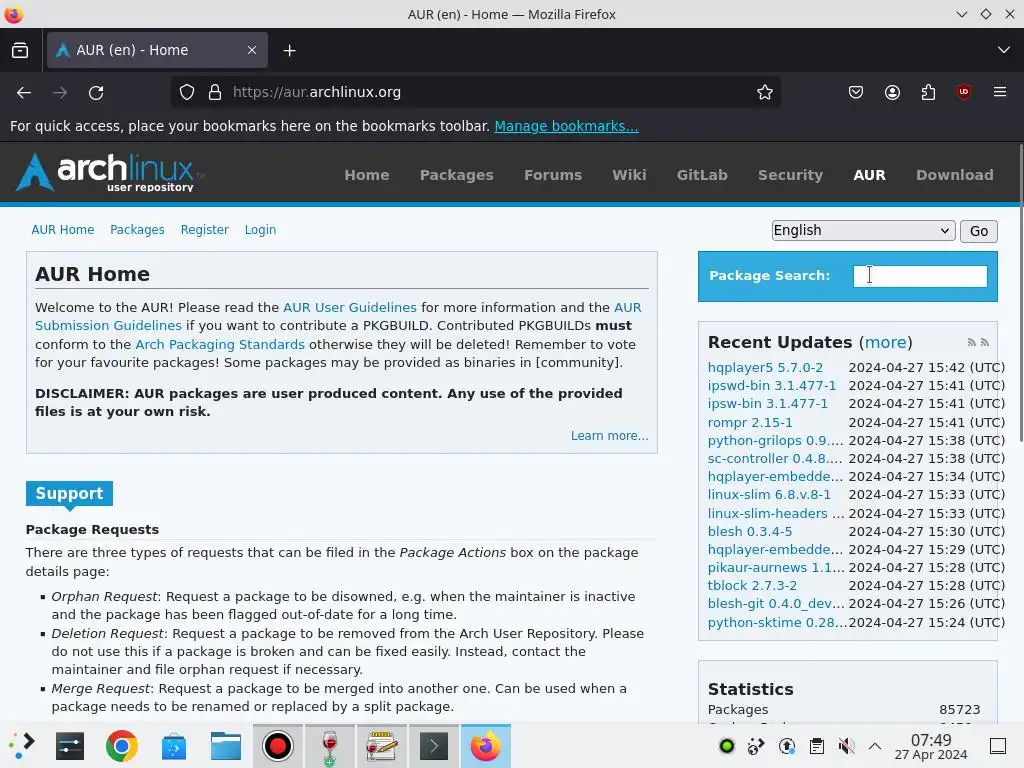1024x768 pixels.
Task: Open a new tab with plus icon
Action: coord(289,50)
